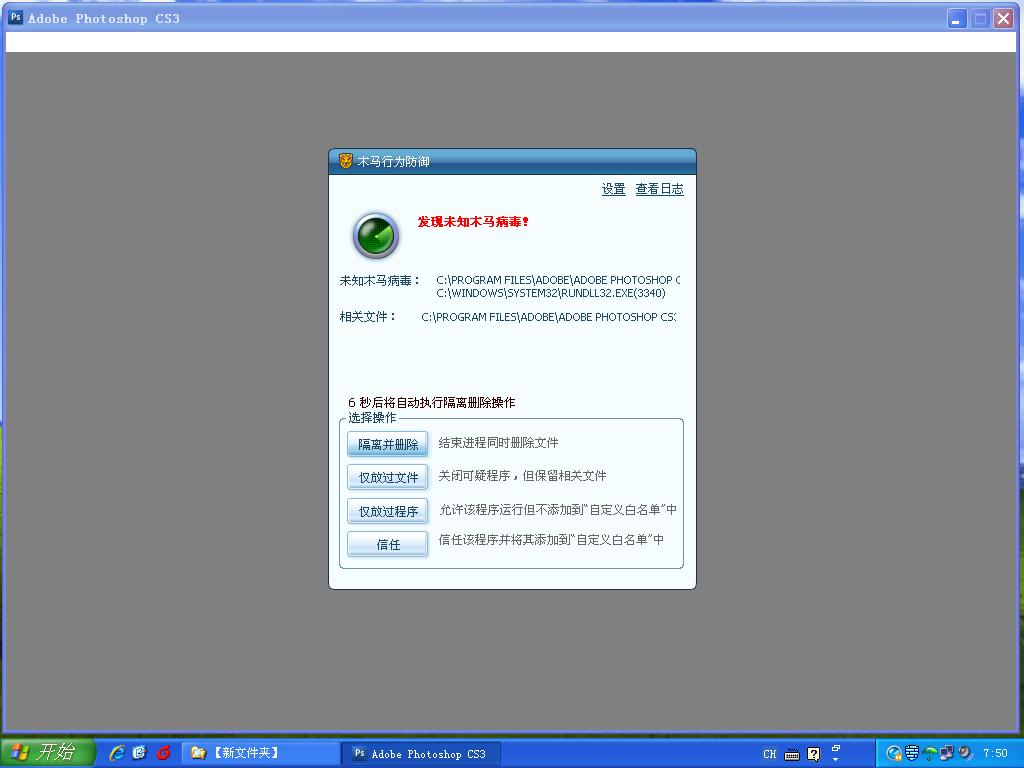Click the green umbrella tray icon
1024x768 pixels.
pyautogui.click(x=930, y=754)
